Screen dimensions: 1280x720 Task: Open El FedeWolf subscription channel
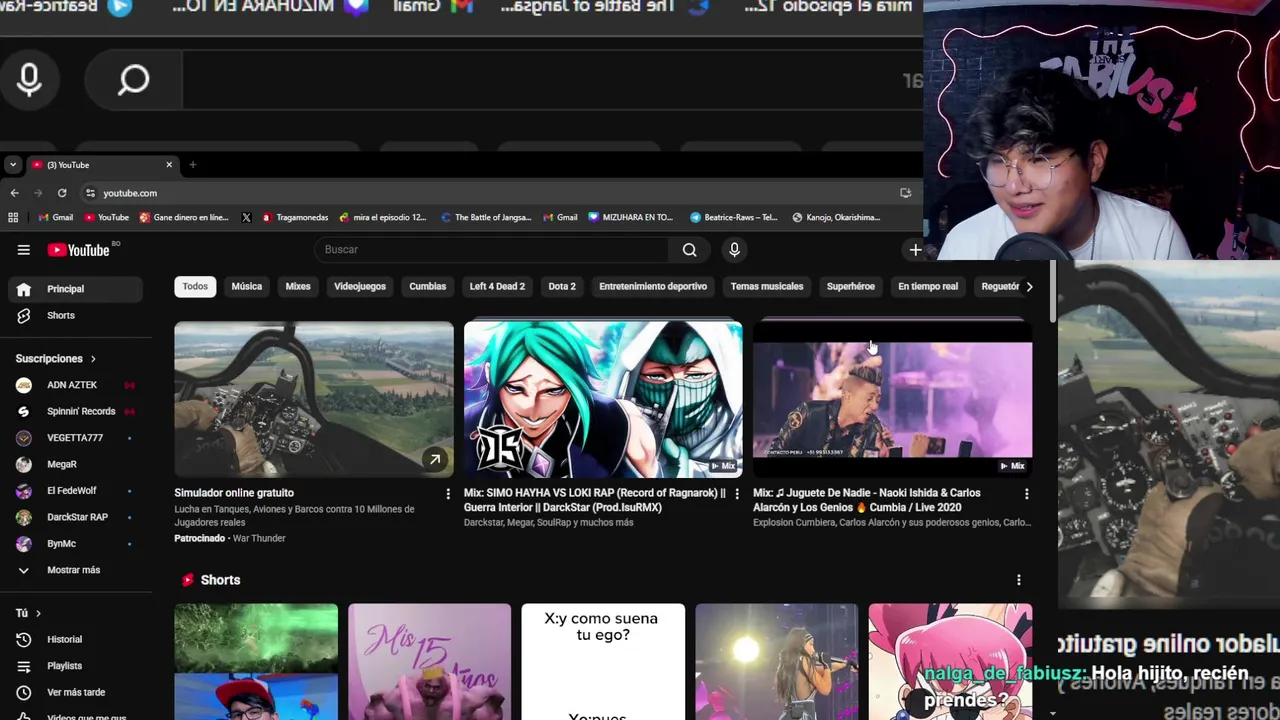76,491
